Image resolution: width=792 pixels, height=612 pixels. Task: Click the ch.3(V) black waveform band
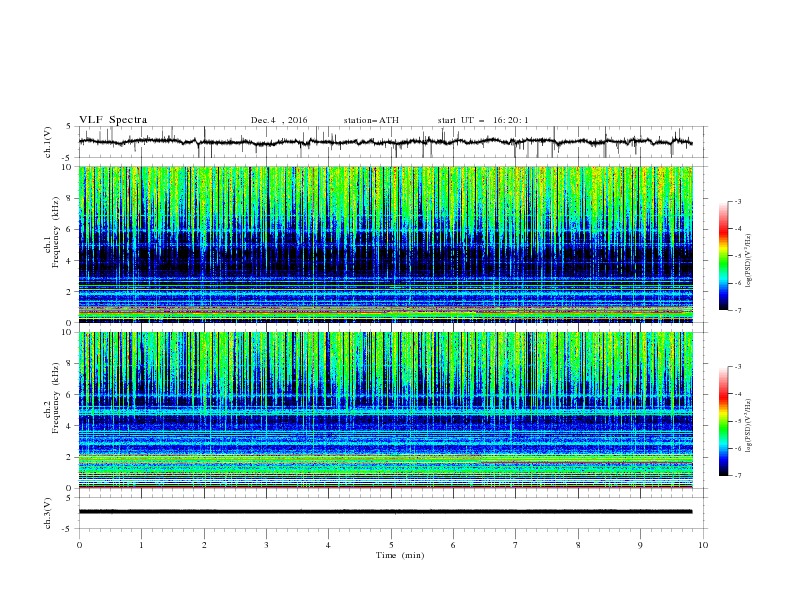click(386, 512)
